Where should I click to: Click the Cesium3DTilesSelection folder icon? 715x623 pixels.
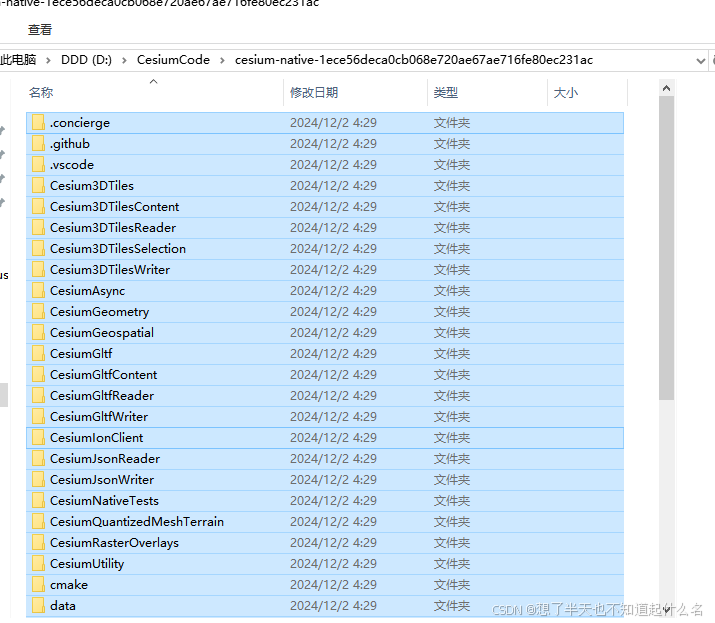tap(38, 249)
